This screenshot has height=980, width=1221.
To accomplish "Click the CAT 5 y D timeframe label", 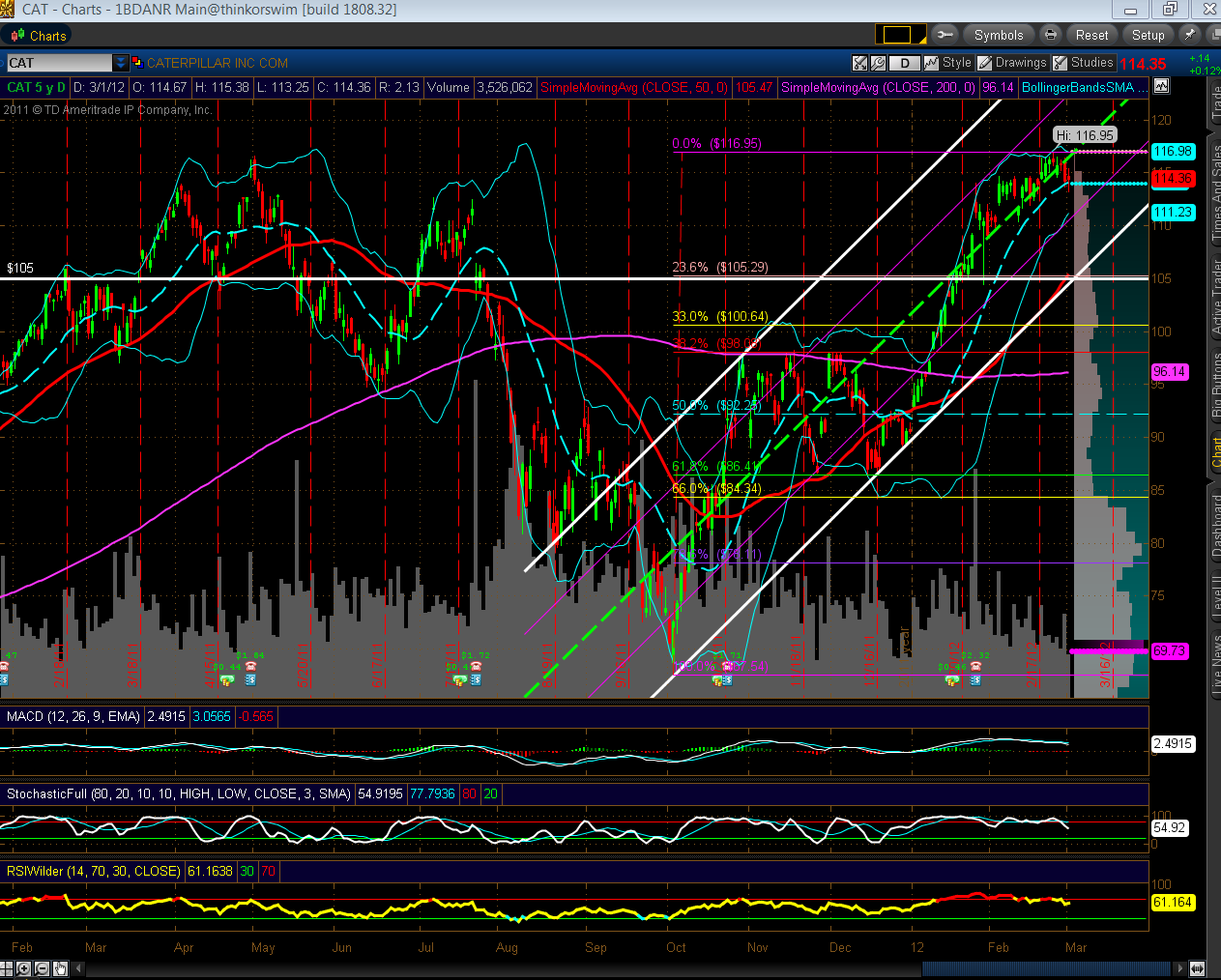I will pyautogui.click(x=36, y=87).
